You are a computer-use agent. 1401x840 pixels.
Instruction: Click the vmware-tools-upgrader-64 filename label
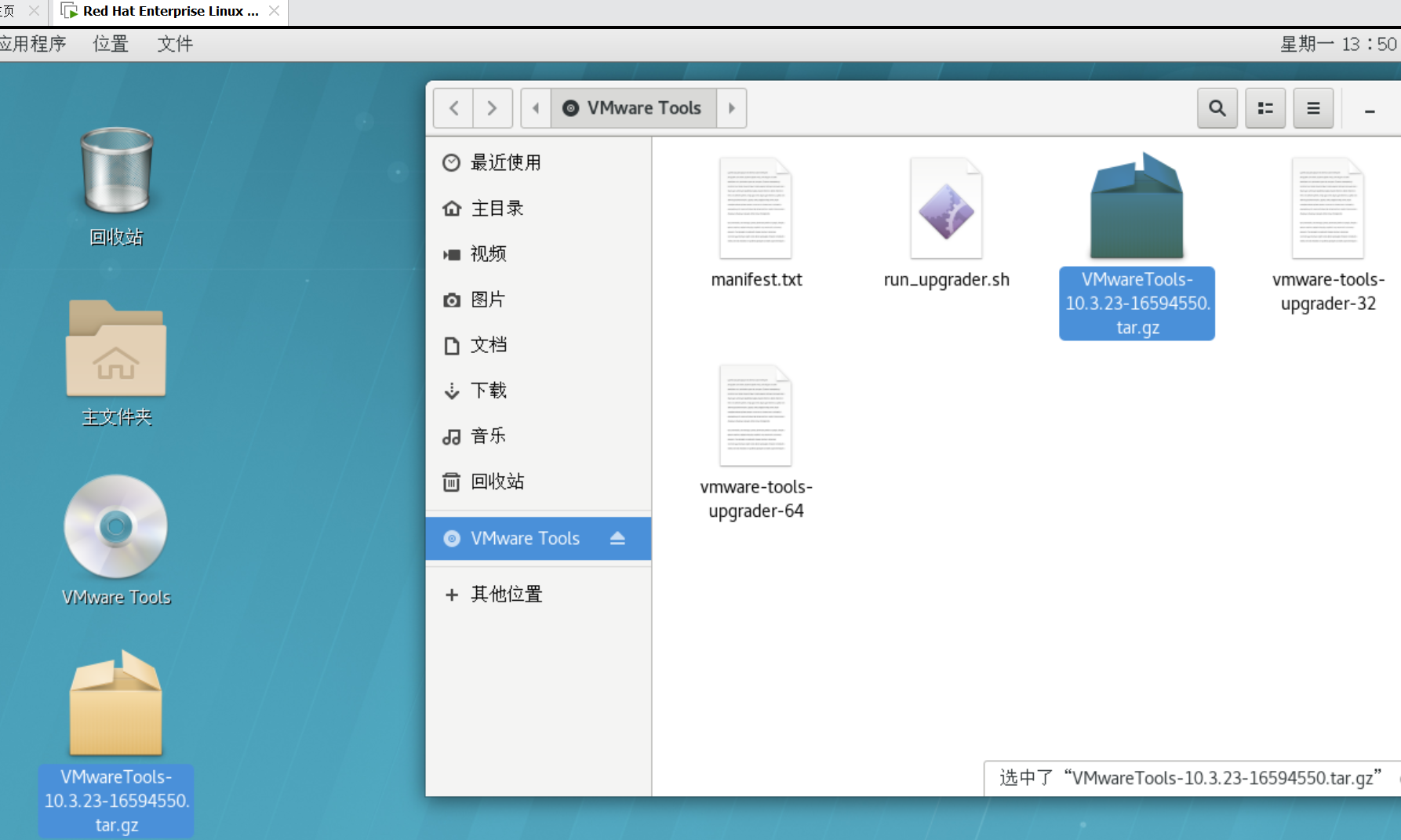tap(756, 499)
